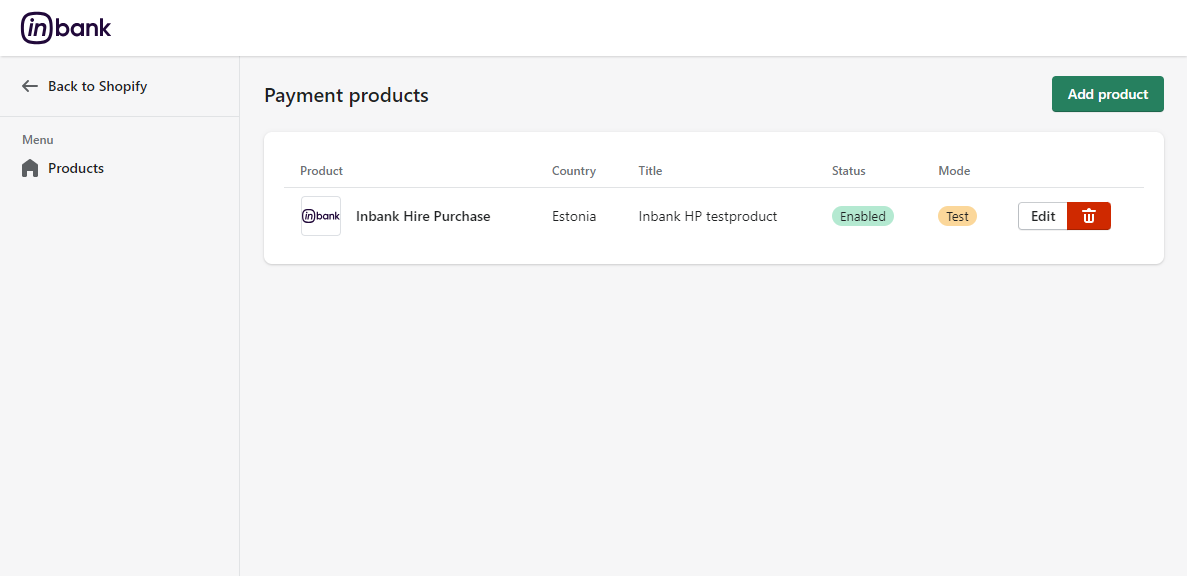Screen dimensions: 1187x576
Task: Click the Products home icon in sidebar
Action: click(30, 168)
